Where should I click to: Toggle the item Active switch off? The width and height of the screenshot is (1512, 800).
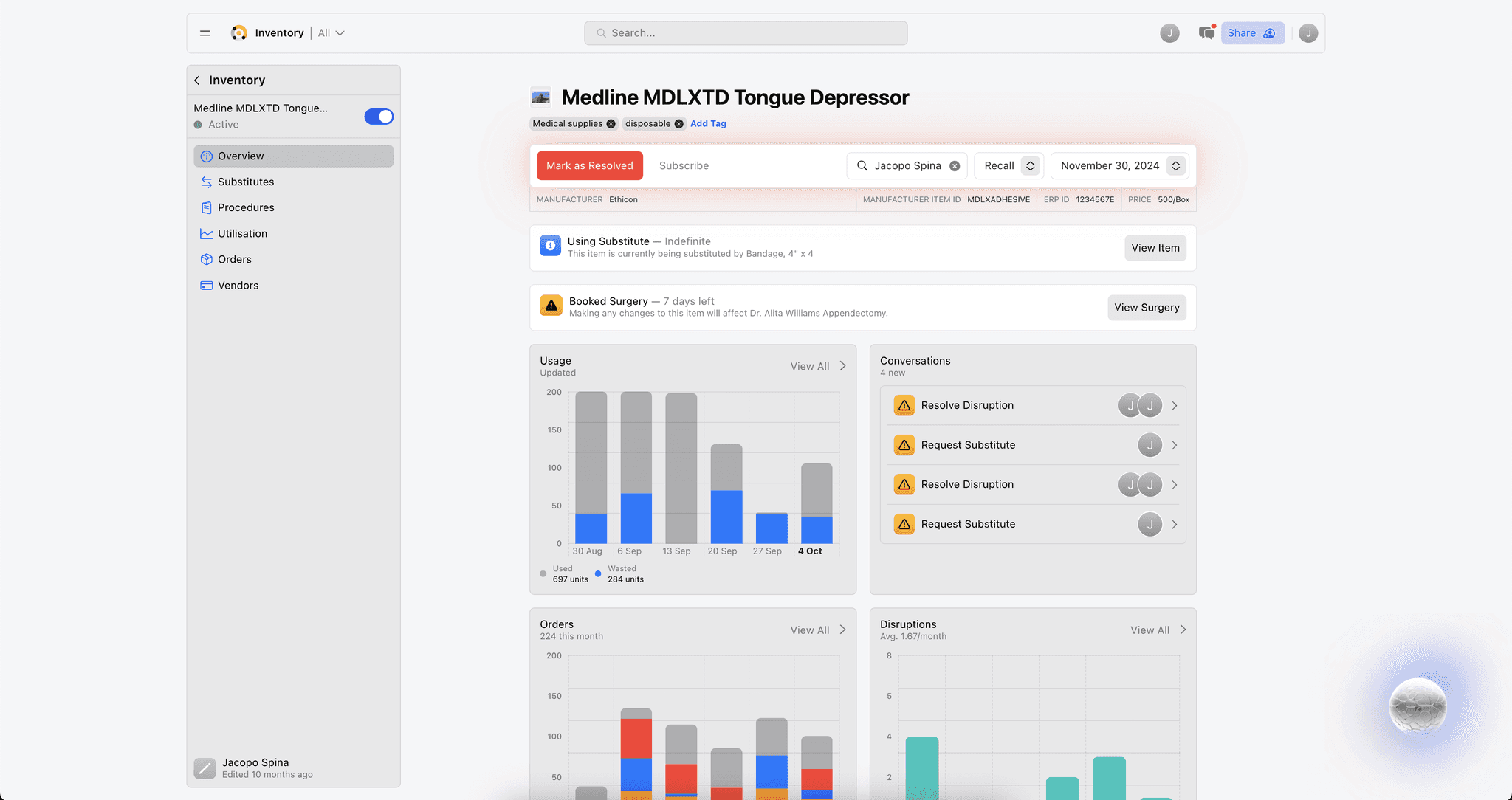coord(379,117)
